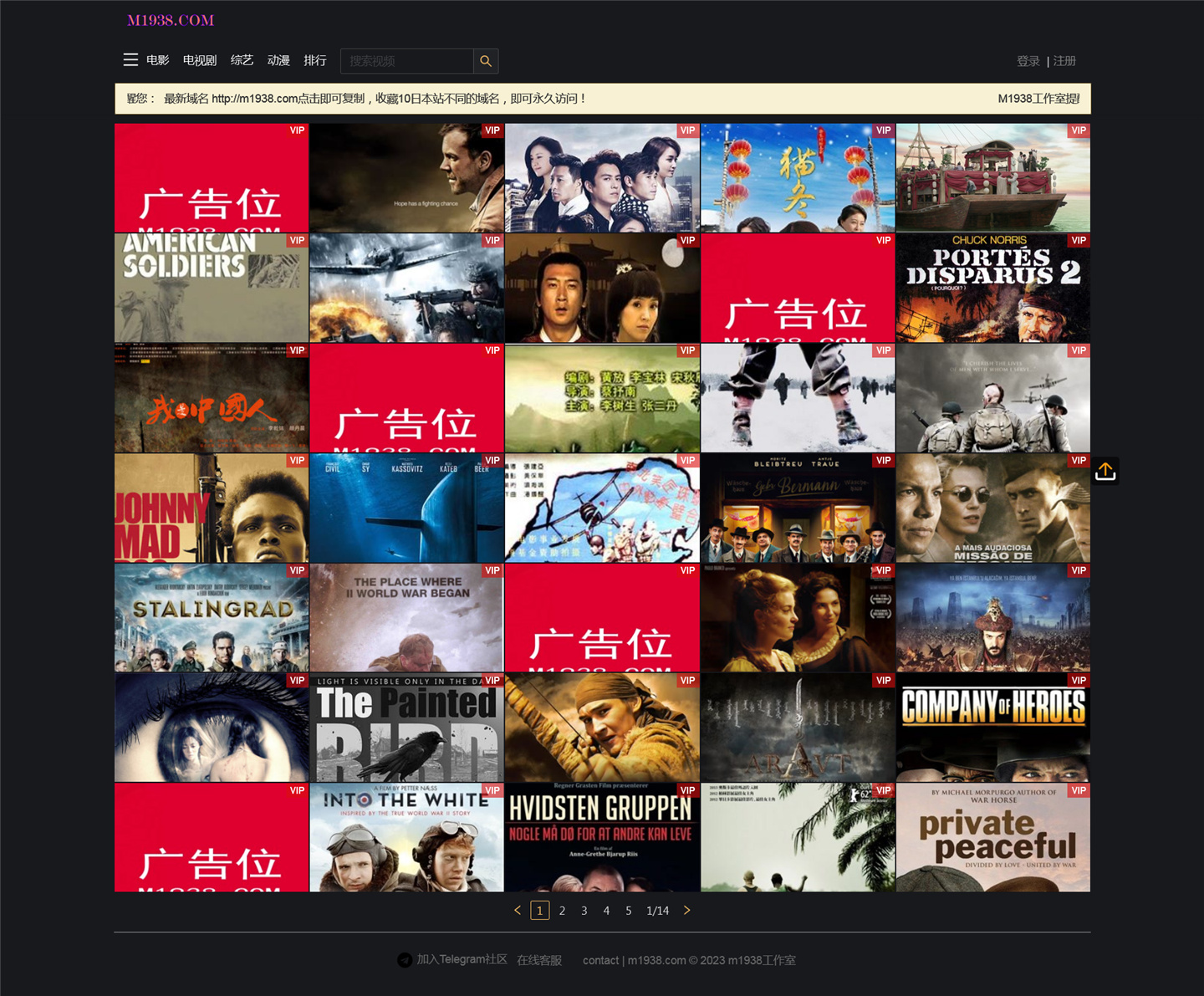Open the Johnny Mad poster

pyautogui.click(x=212, y=508)
